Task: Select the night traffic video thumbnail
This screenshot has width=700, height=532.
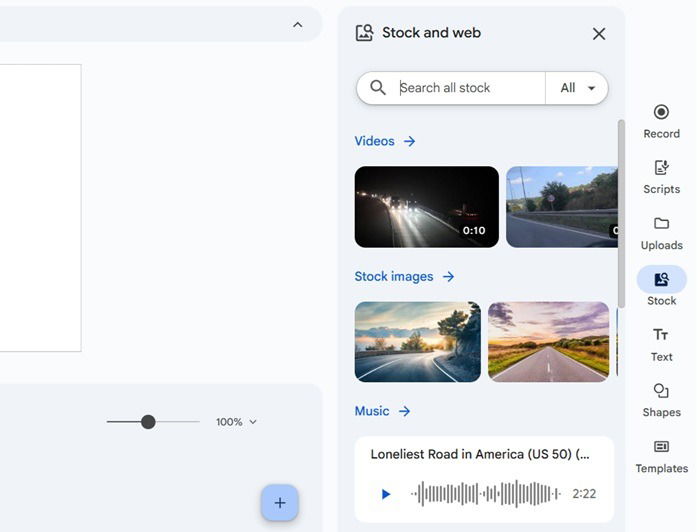Action: pos(426,207)
